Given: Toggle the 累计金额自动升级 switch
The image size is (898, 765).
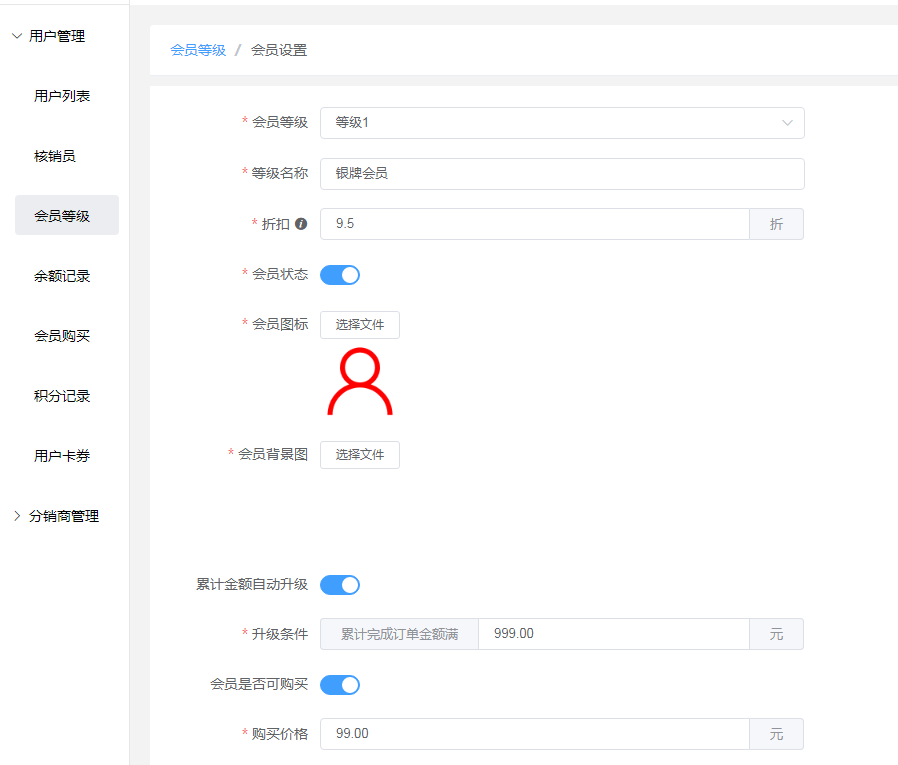Looking at the screenshot, I should (x=340, y=585).
